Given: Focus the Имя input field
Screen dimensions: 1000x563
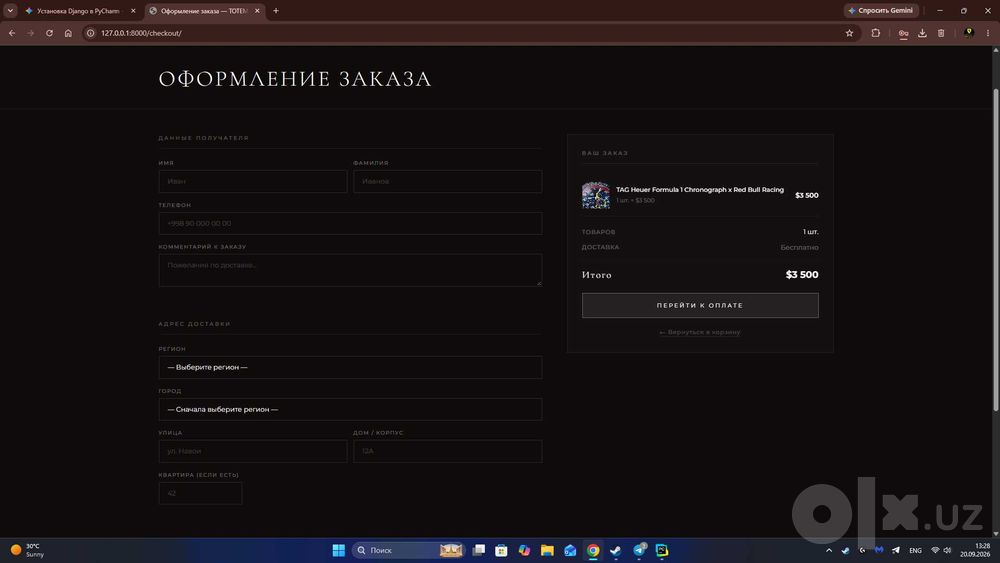Looking at the screenshot, I should 253,182.
